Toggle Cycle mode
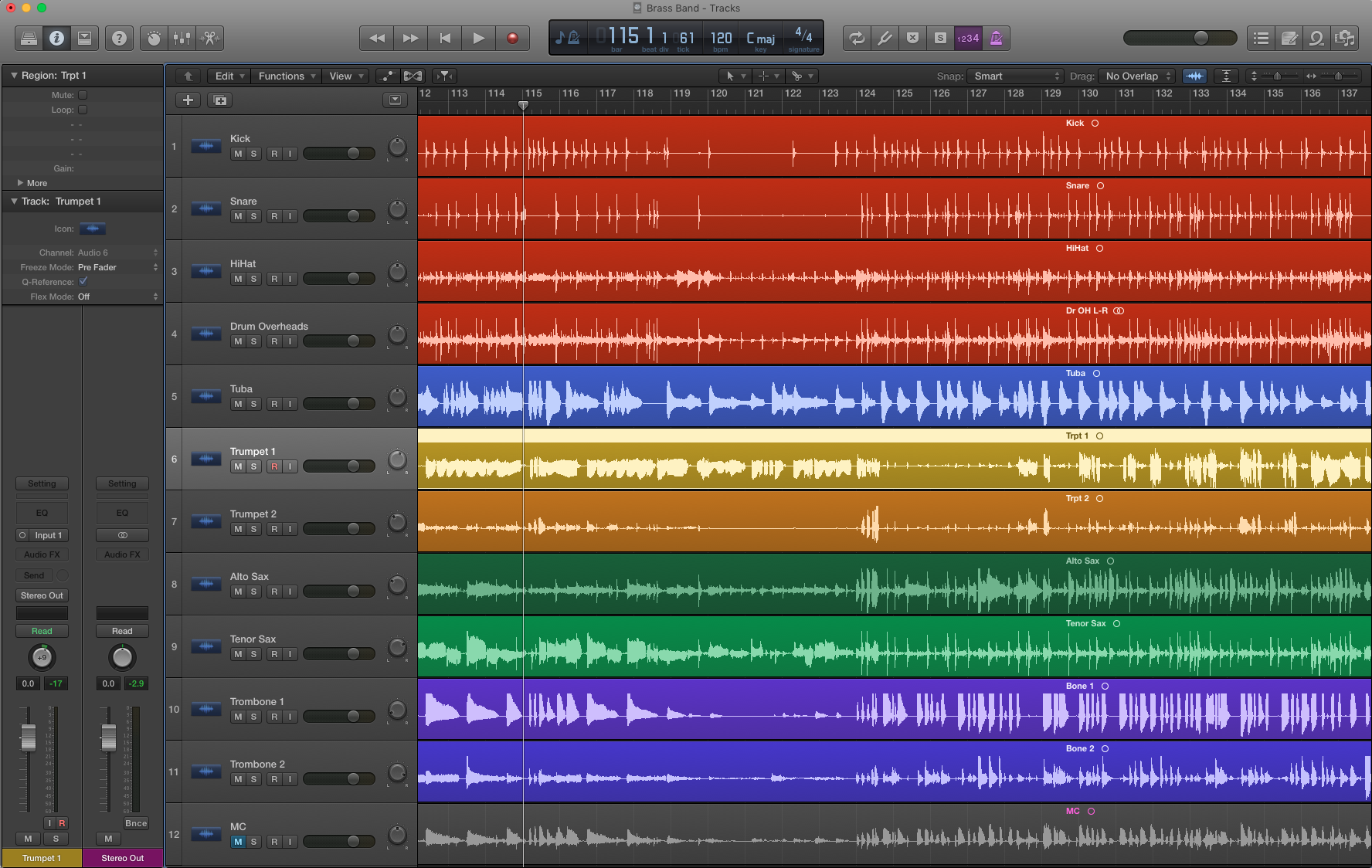1372x868 pixels. tap(857, 38)
